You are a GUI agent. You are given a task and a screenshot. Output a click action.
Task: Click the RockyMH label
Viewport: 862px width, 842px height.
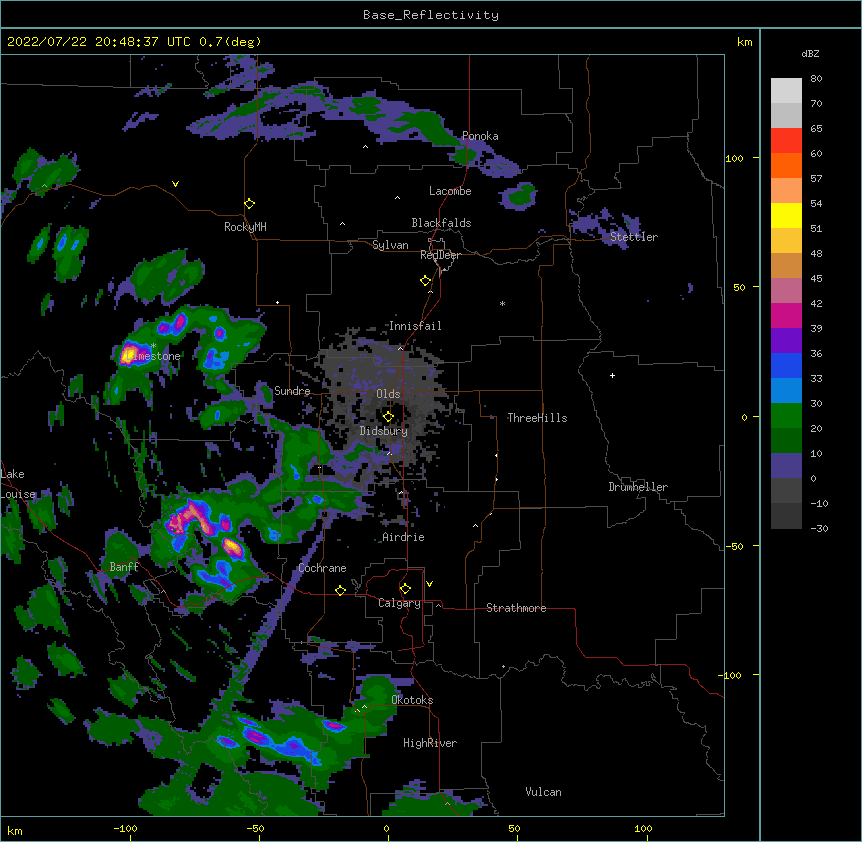coord(245,227)
